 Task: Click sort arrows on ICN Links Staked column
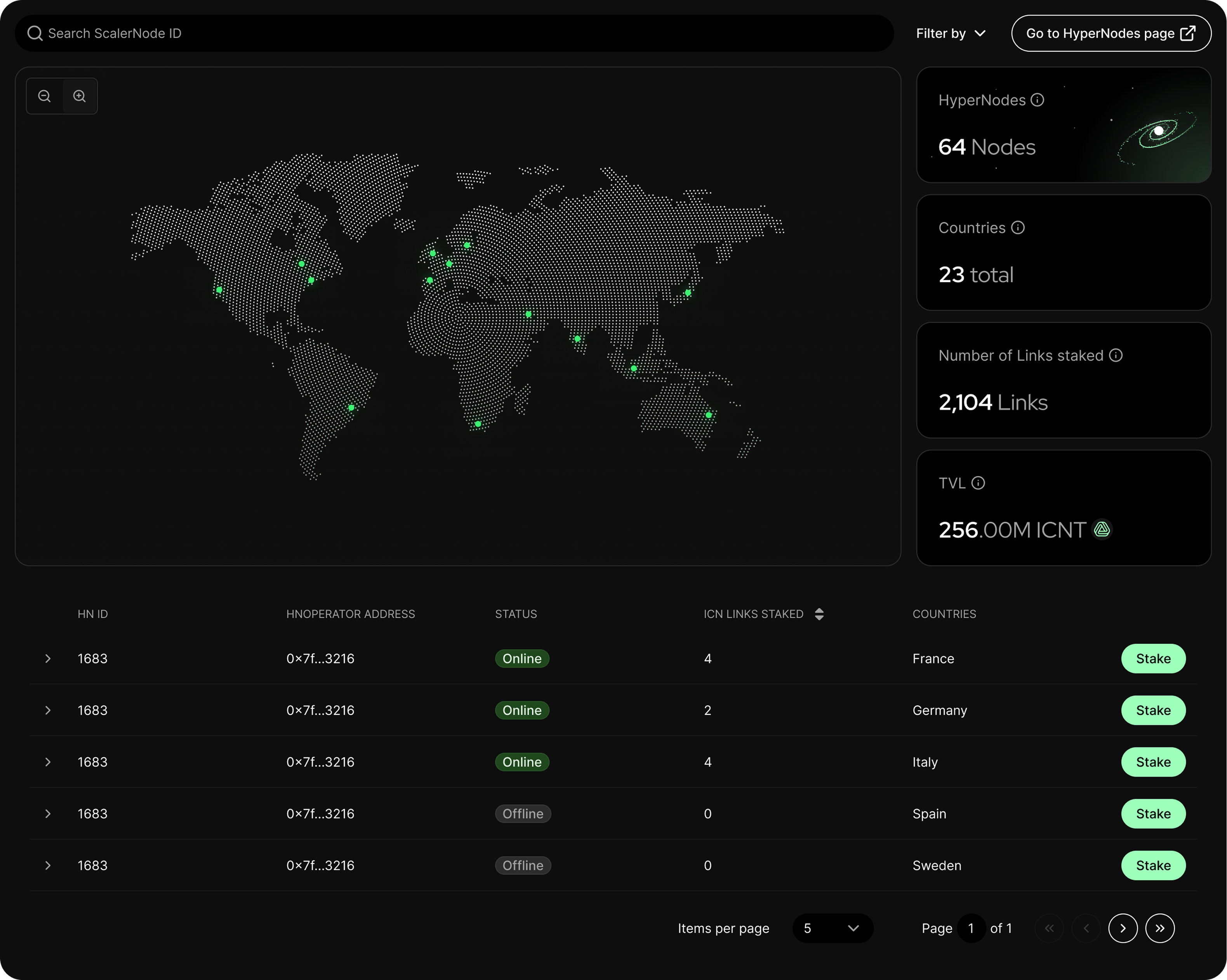tap(819, 614)
